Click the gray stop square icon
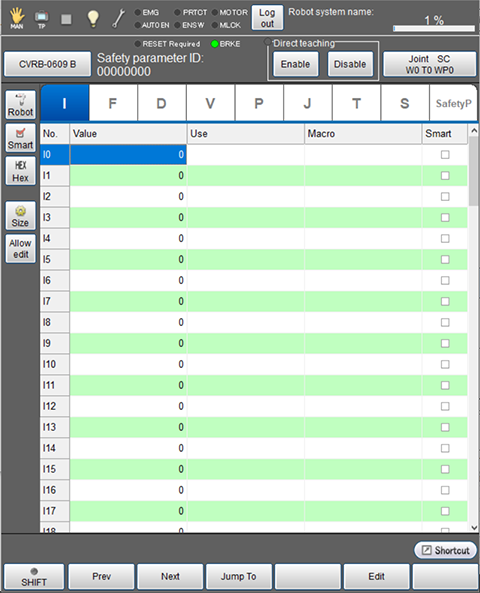 (66, 19)
